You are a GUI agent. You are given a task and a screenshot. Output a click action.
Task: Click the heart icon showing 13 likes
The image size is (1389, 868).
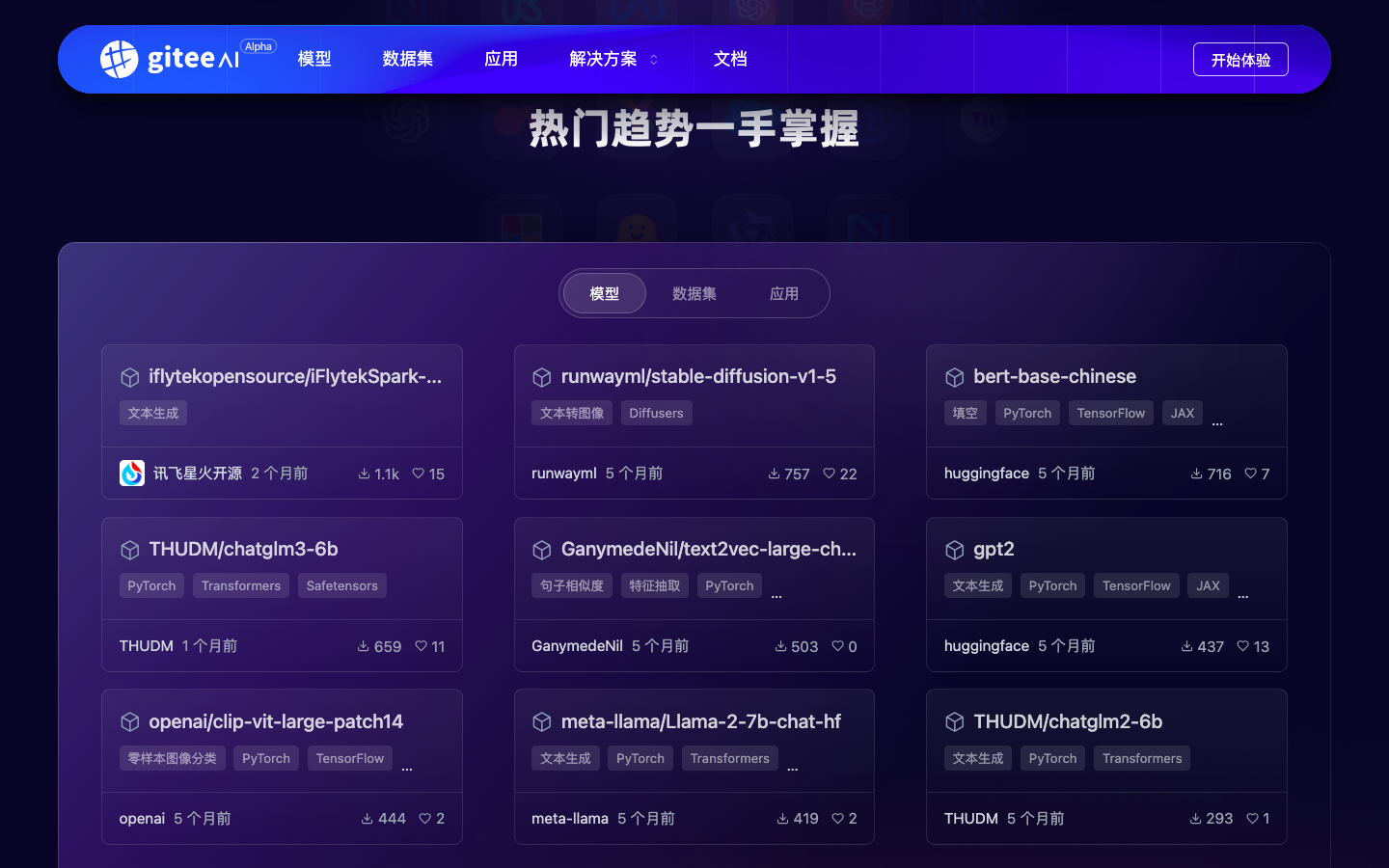pyautogui.click(x=1243, y=646)
